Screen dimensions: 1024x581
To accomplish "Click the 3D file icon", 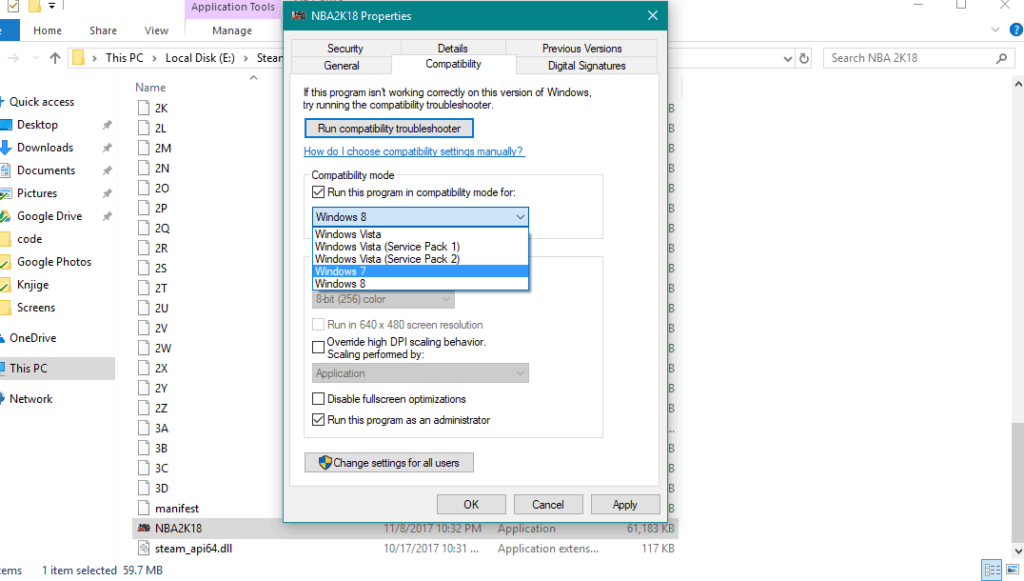I will [144, 488].
